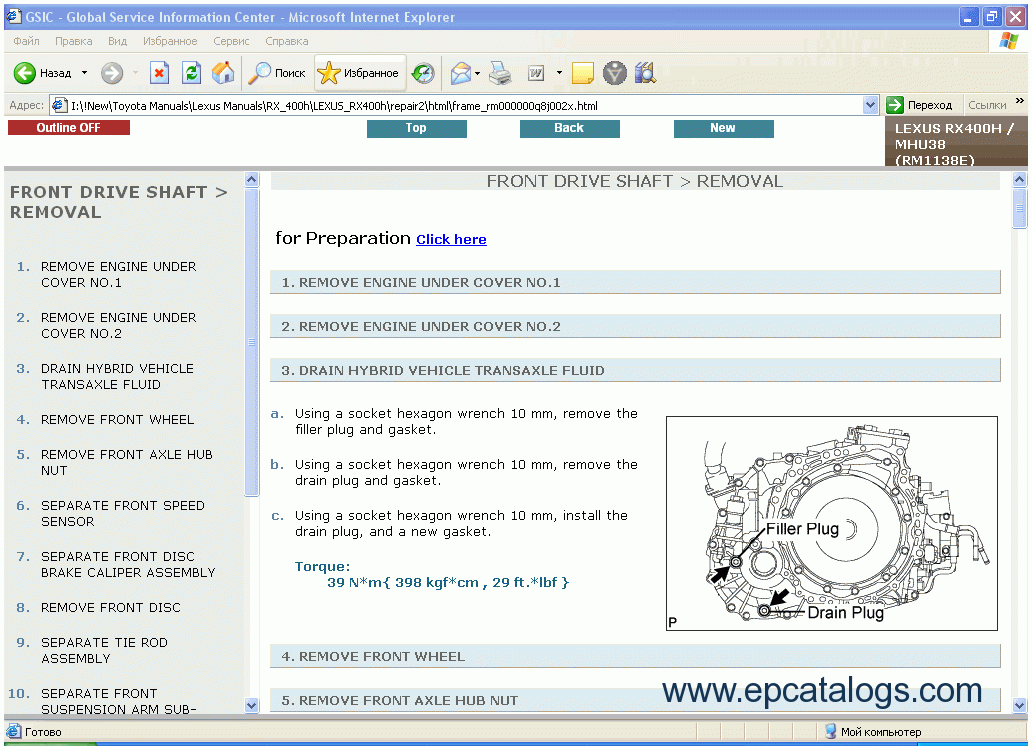Open the Правка menu
The width and height of the screenshot is (1032, 746).
click(74, 41)
